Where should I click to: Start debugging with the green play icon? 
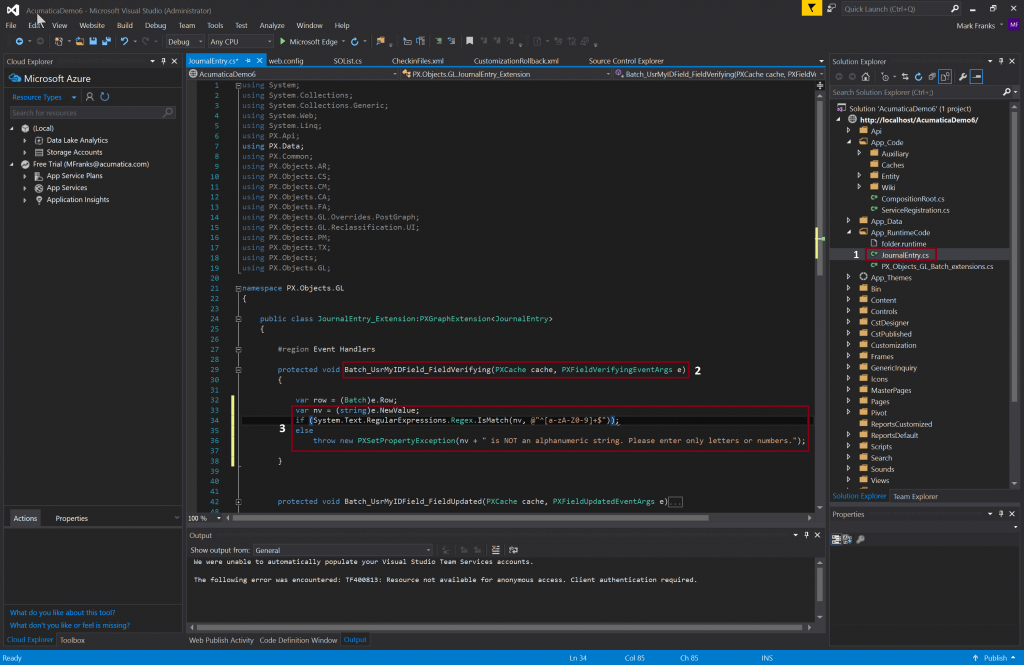point(283,41)
